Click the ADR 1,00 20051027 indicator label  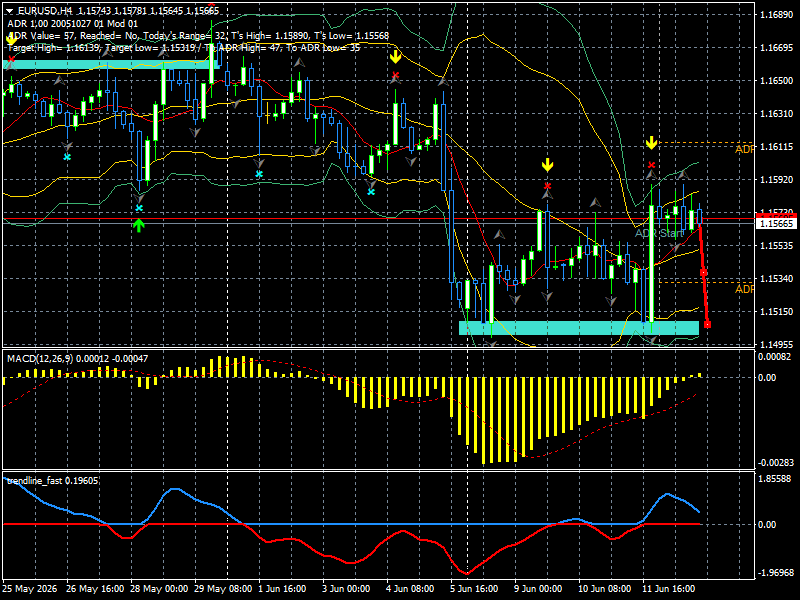(72, 23)
